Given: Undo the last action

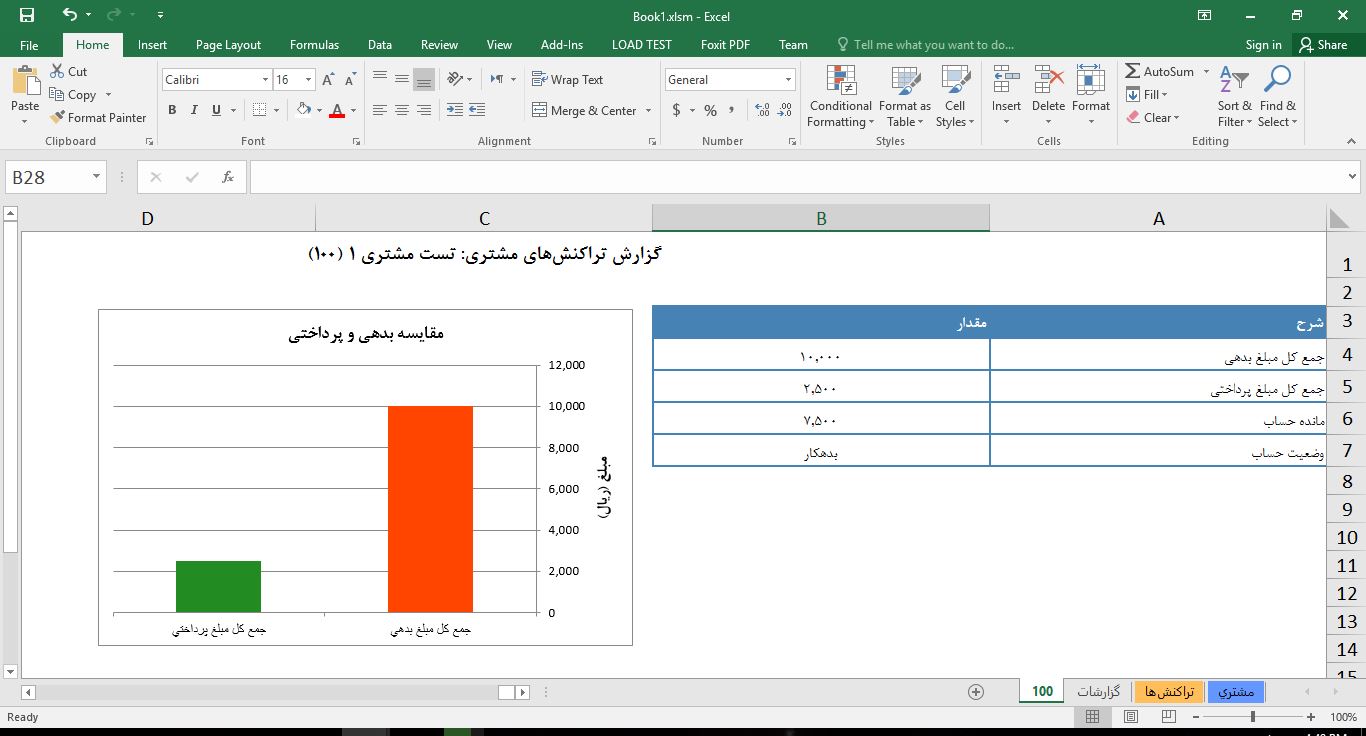Looking at the screenshot, I should 69,15.
